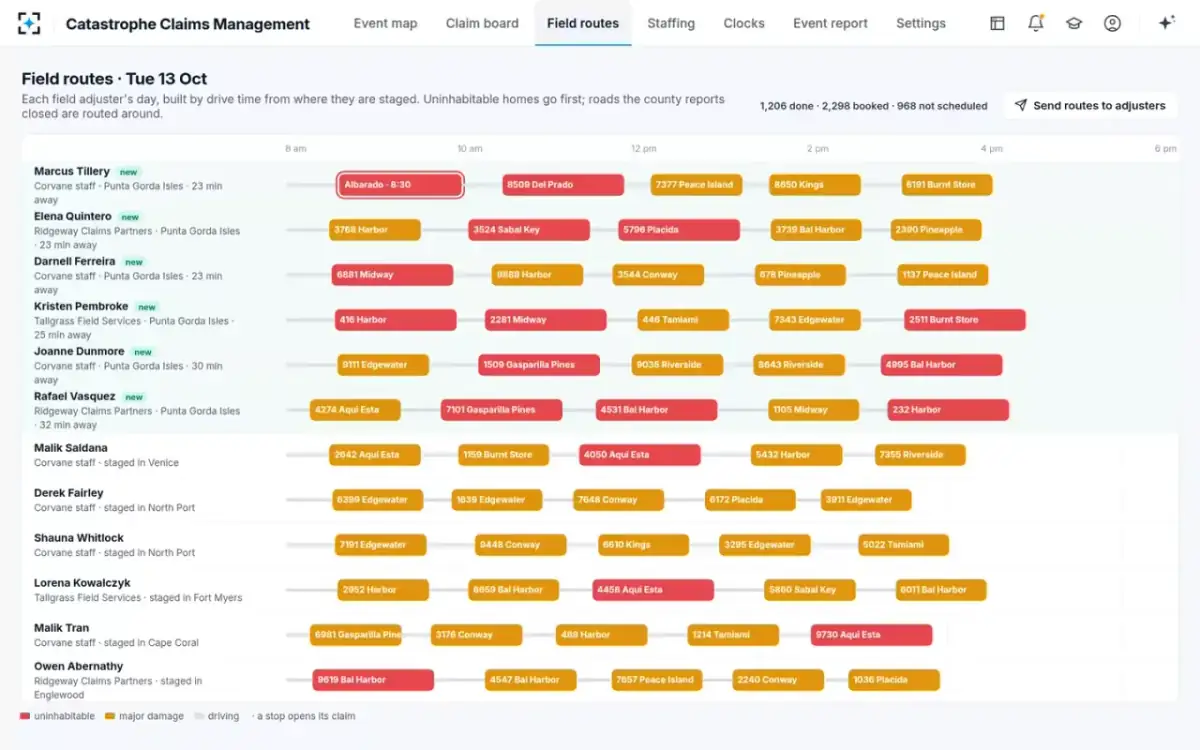
Task: Open Malik Tran's red Aqui Esta stop
Action: click(x=871, y=635)
